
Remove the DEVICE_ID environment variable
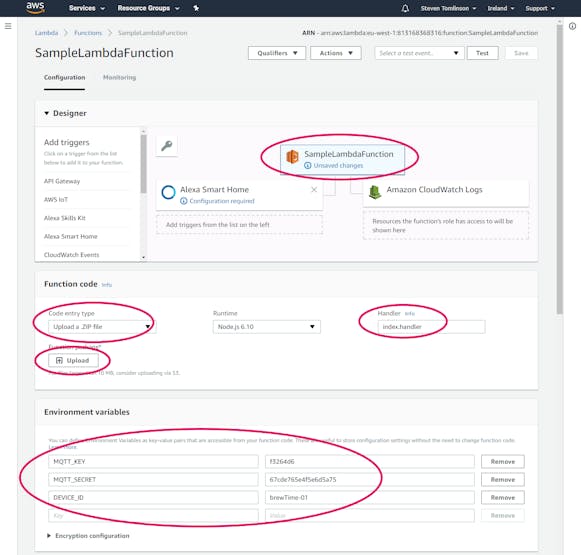point(503,498)
